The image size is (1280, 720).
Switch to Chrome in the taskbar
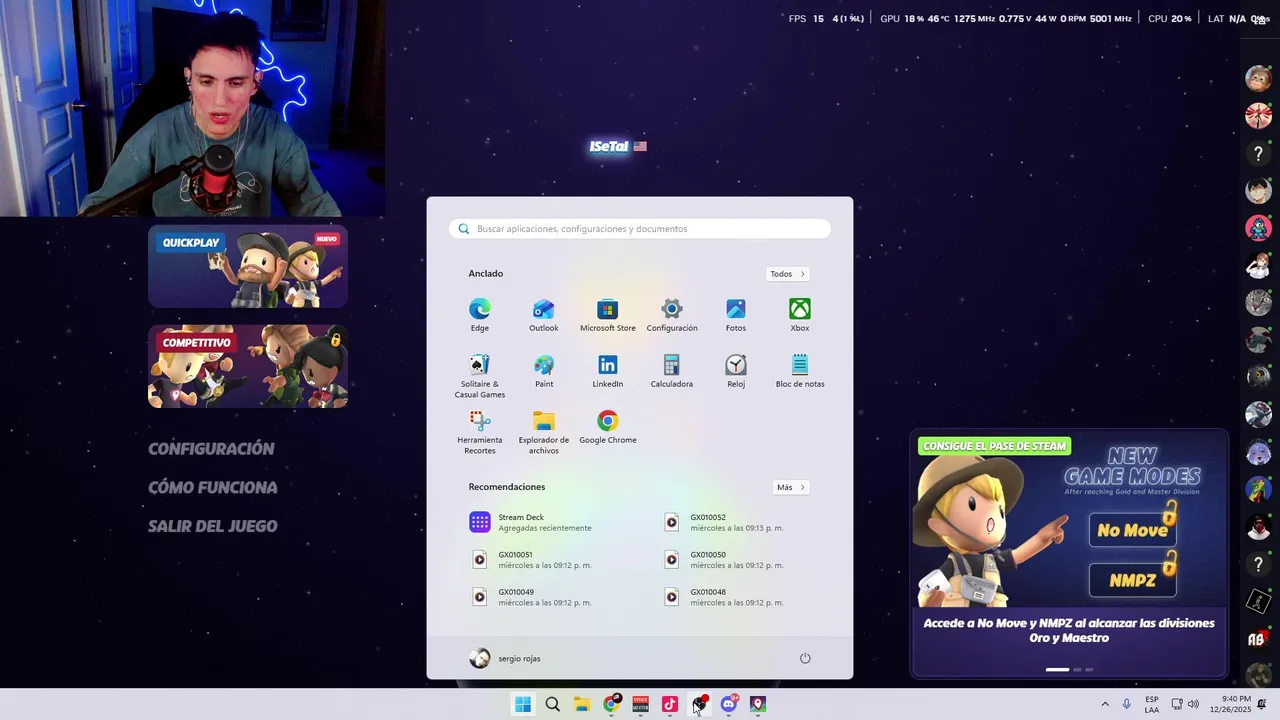coord(611,705)
